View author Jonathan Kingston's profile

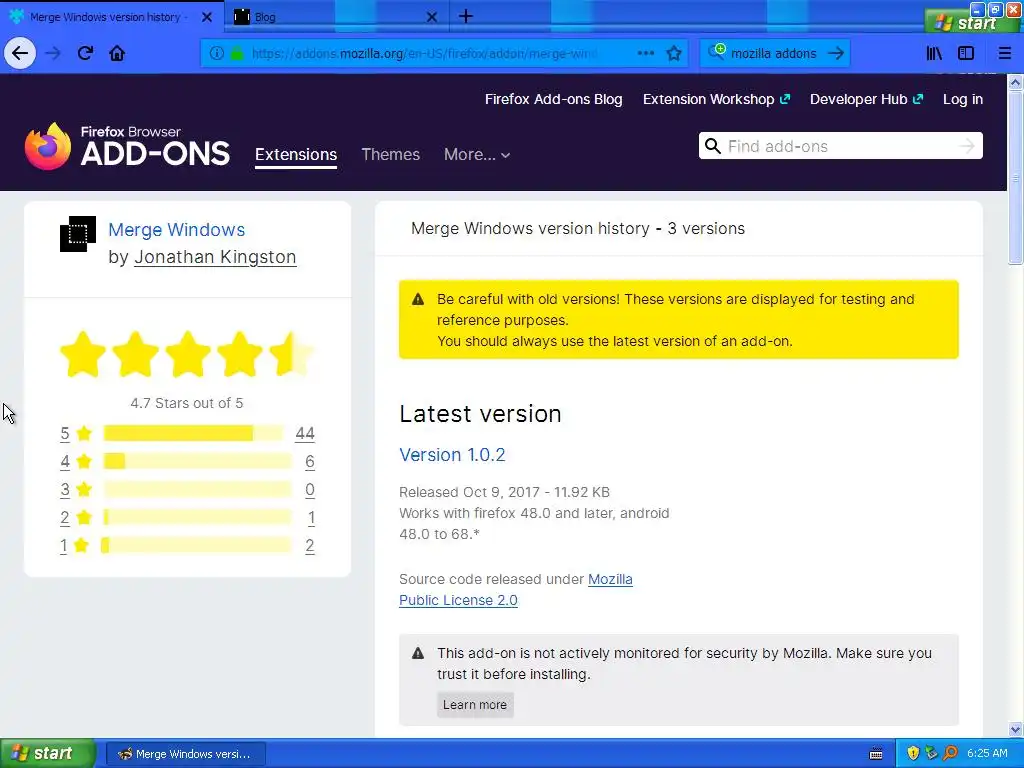tap(215, 257)
